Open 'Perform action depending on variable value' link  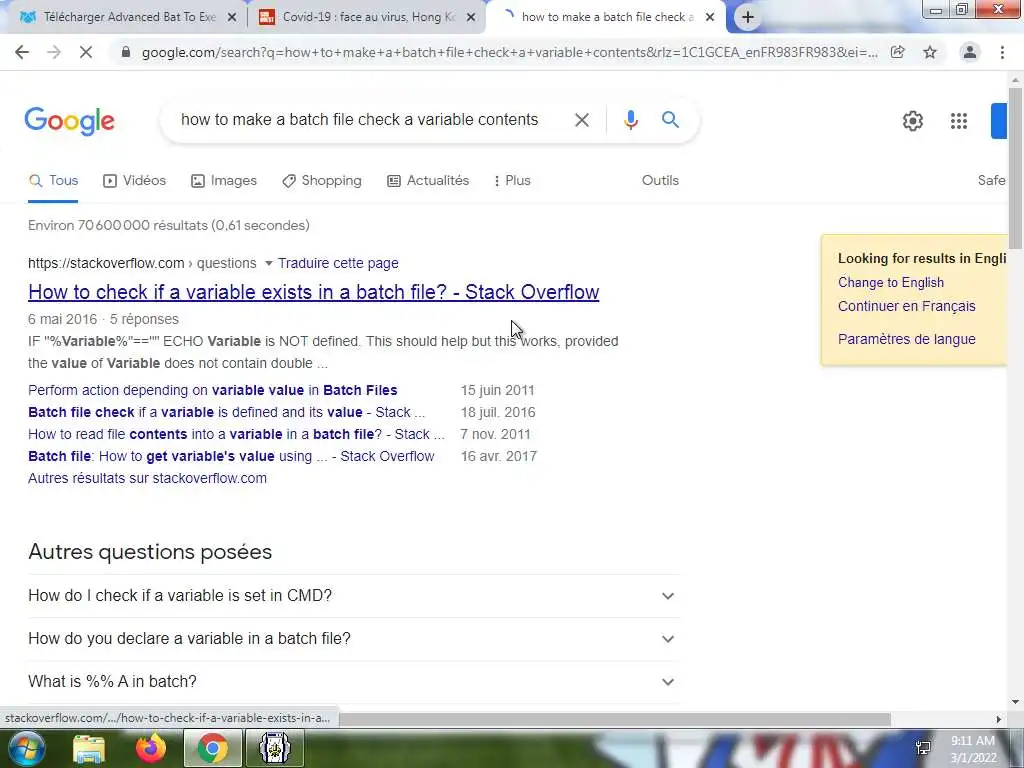click(213, 390)
